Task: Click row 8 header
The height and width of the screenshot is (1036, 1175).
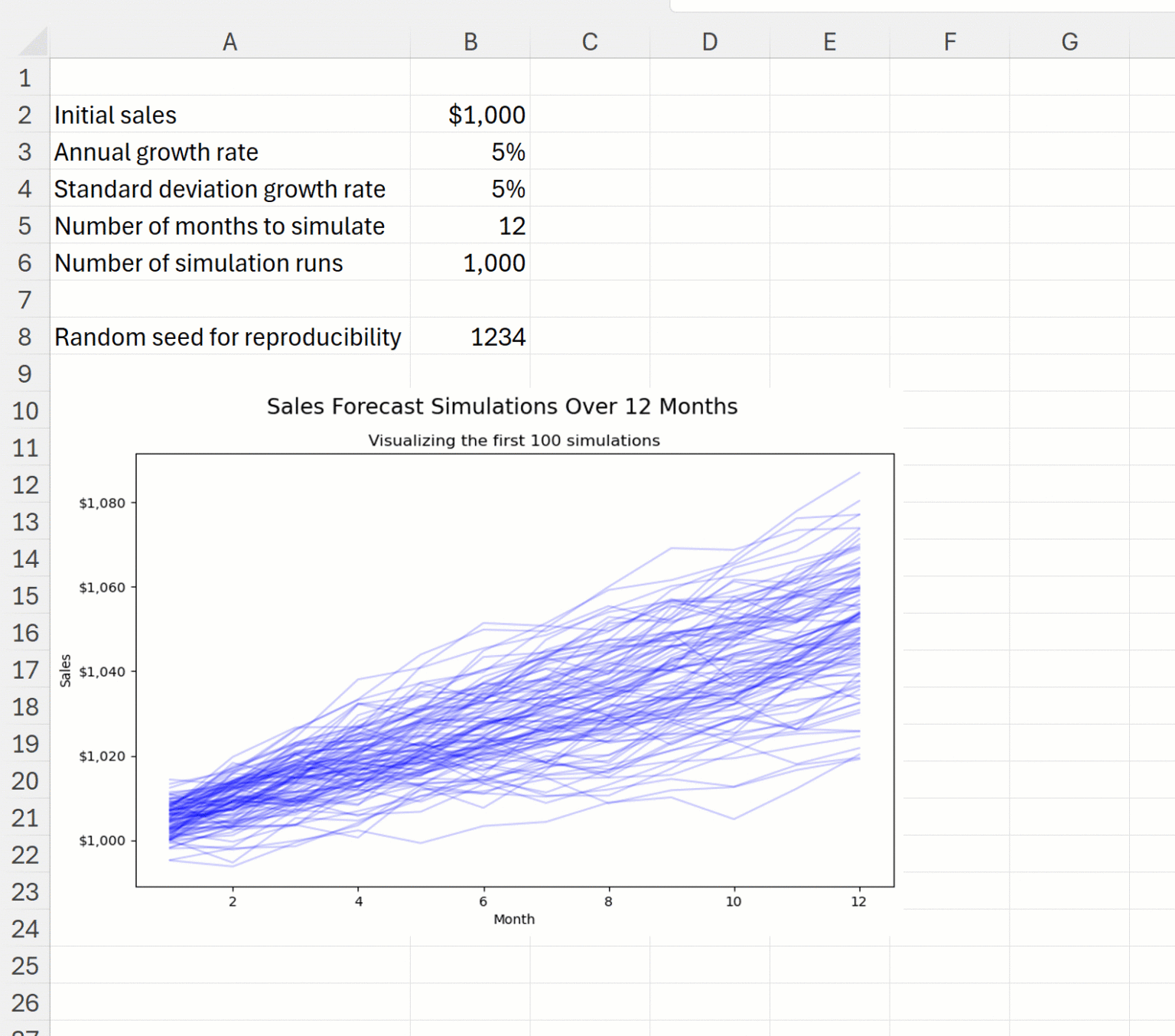Action: click(x=25, y=337)
